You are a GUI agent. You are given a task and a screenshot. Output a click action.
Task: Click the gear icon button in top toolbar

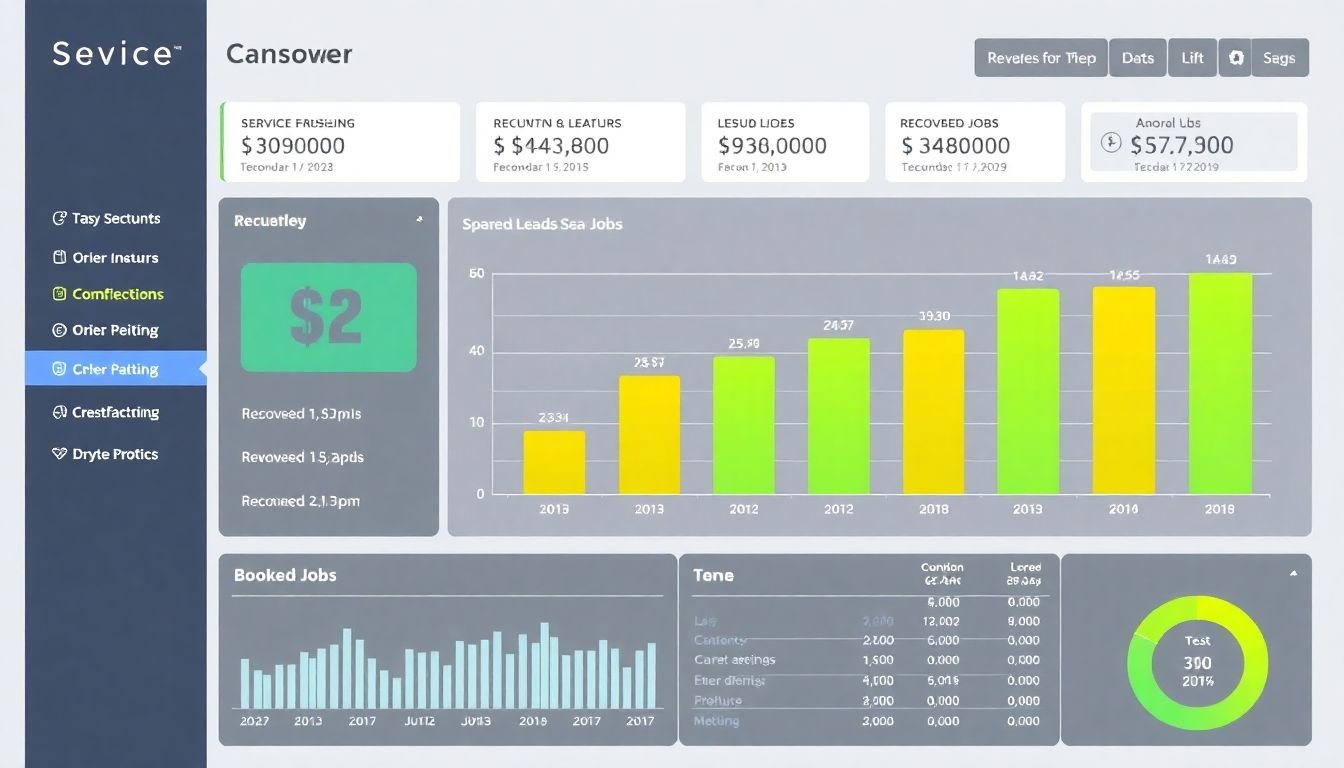1236,58
